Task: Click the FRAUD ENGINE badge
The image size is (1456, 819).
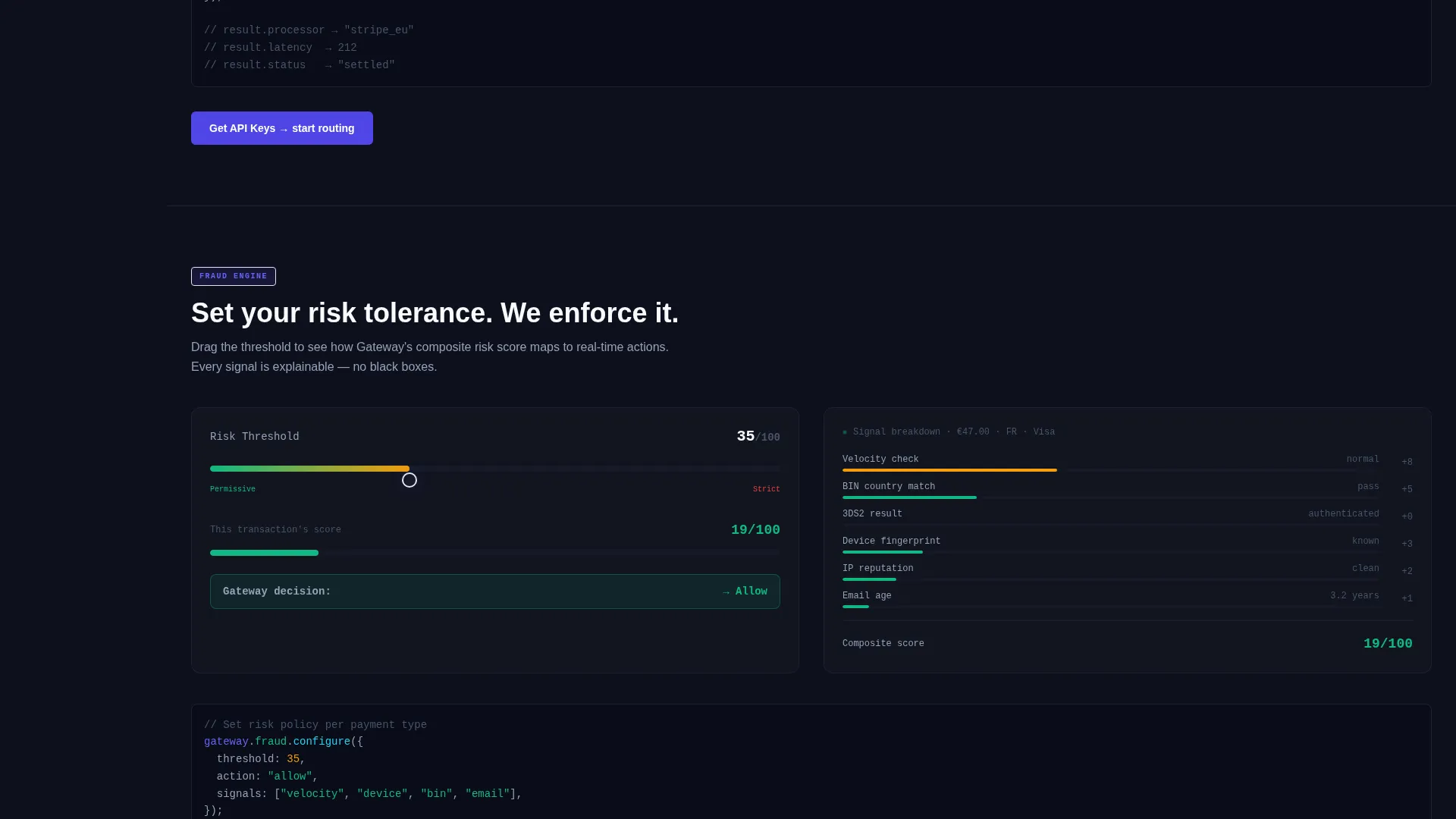Action: pos(234,276)
